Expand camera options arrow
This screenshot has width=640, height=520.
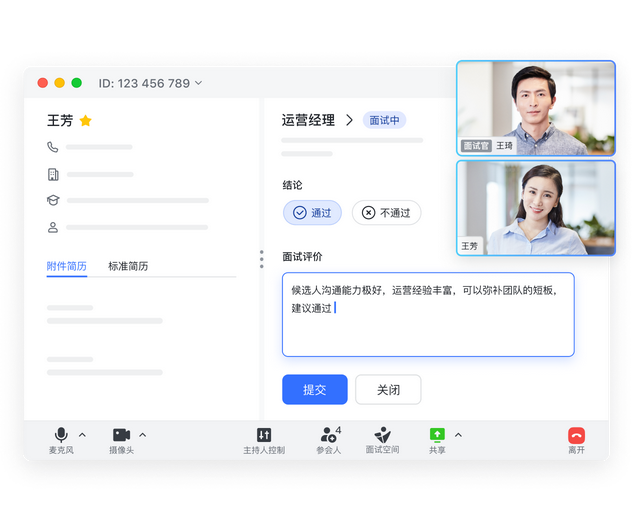pyautogui.click(x=142, y=435)
